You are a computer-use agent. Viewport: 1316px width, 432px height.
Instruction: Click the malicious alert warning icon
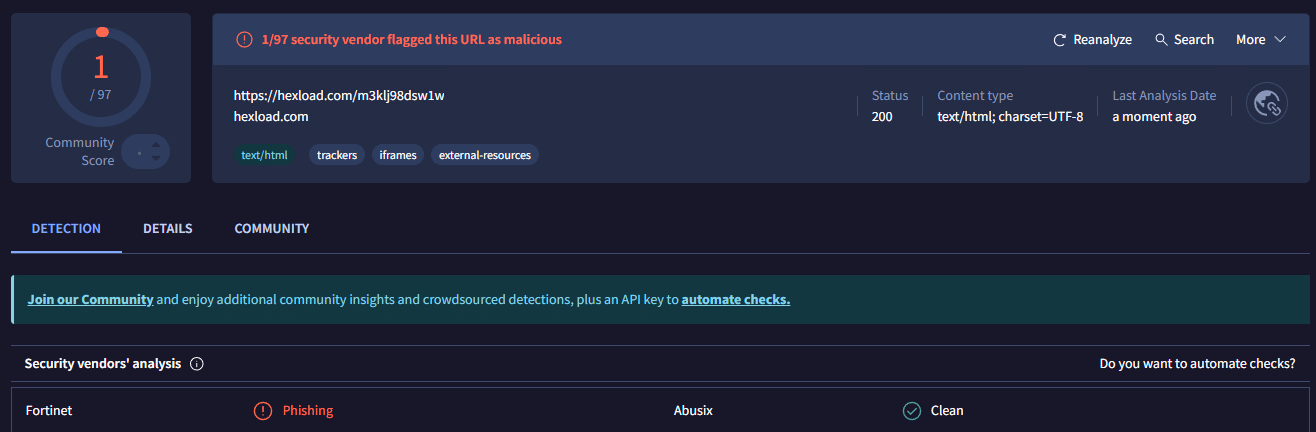(x=244, y=40)
